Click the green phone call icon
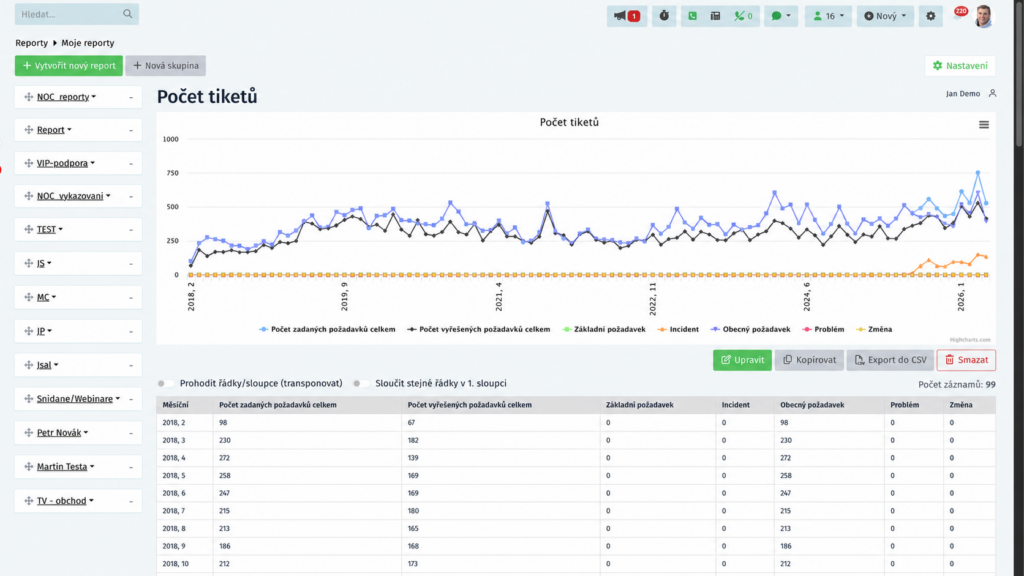The height and width of the screenshot is (576, 1024). click(x=692, y=16)
